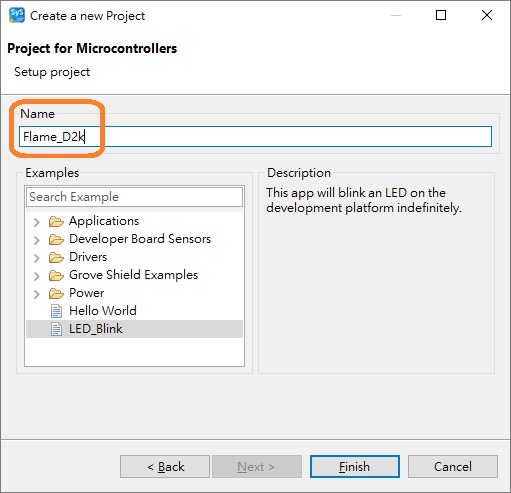Expand the Developer Board Sensors chevron
This screenshot has width=511, height=493.
[37, 240]
